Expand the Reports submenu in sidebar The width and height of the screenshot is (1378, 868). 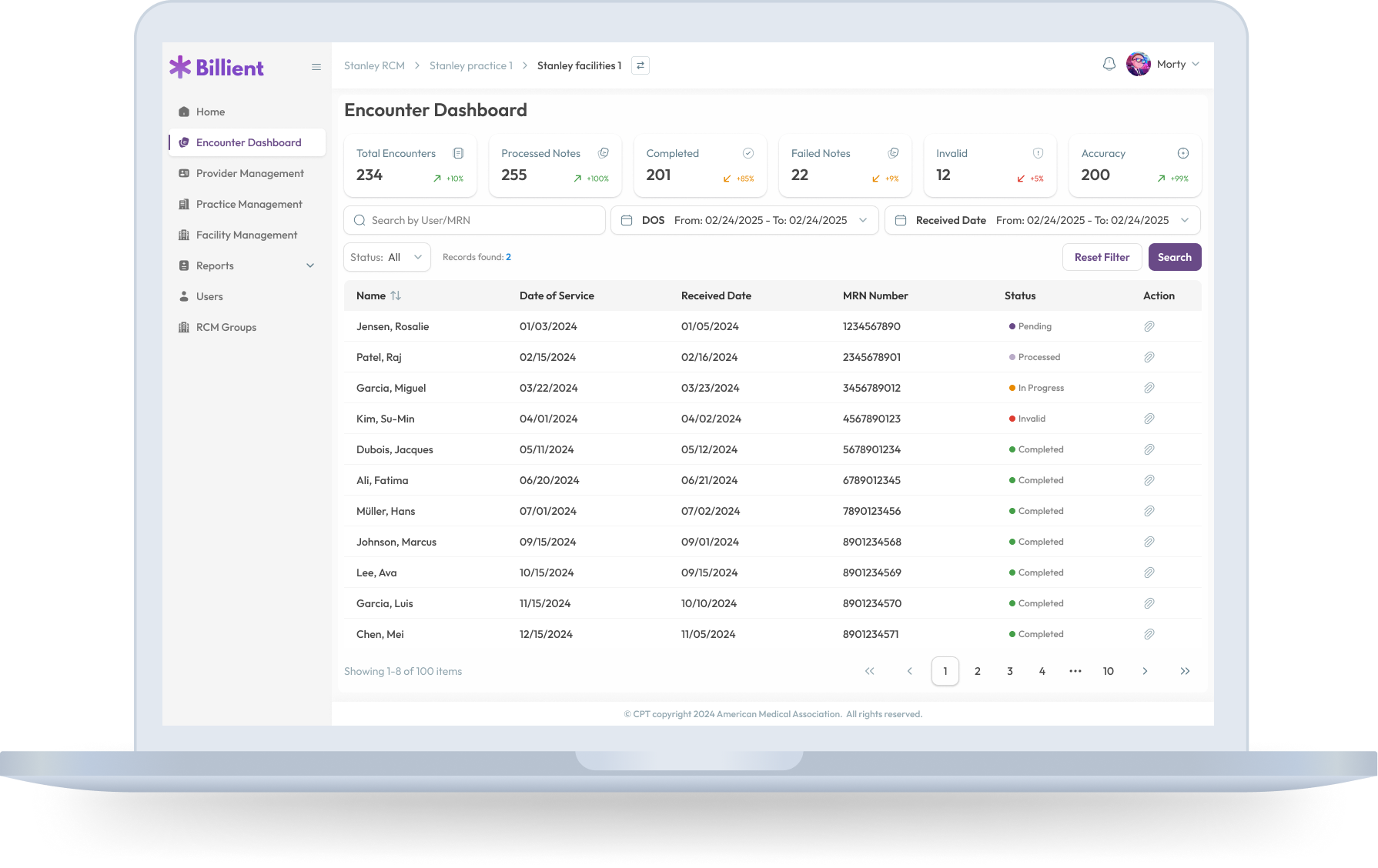pos(310,265)
